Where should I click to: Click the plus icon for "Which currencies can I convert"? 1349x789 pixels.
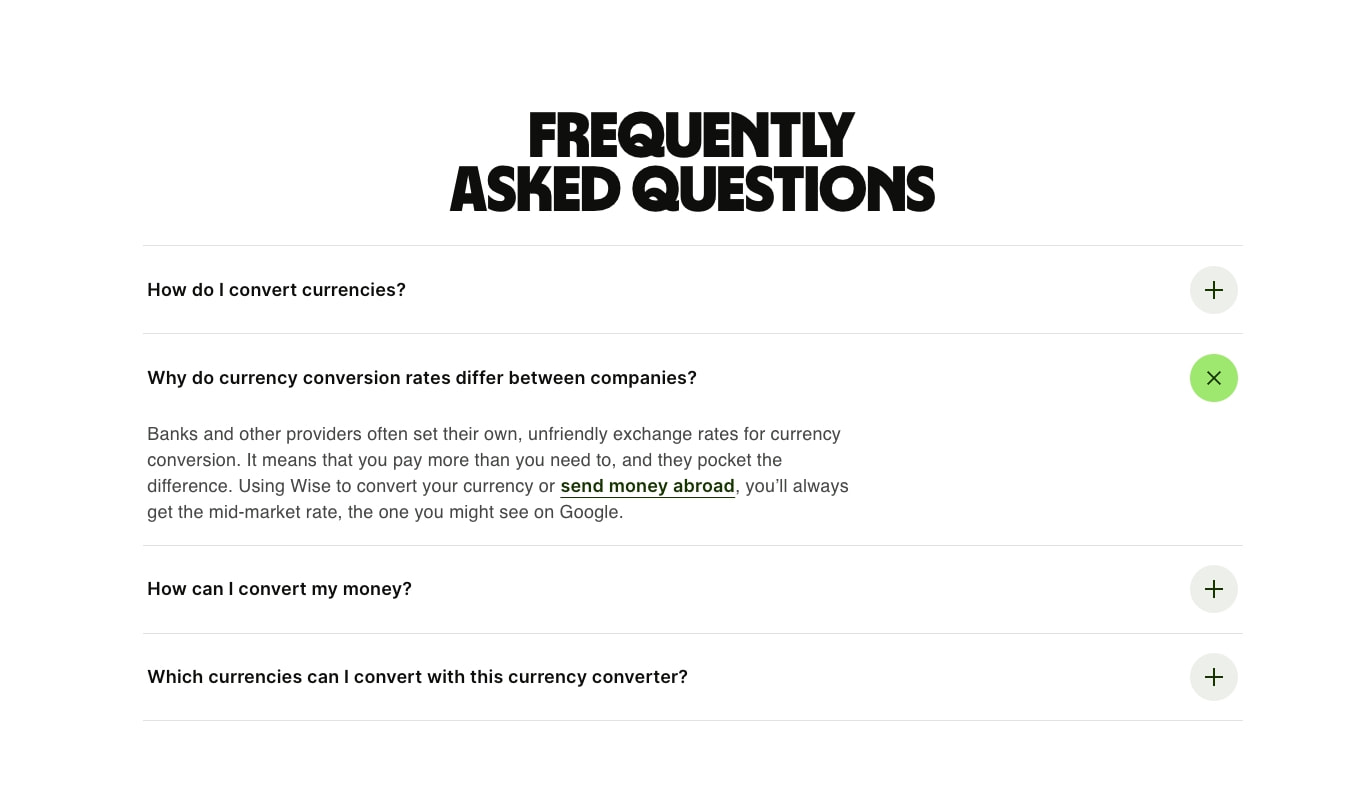pos(1213,677)
